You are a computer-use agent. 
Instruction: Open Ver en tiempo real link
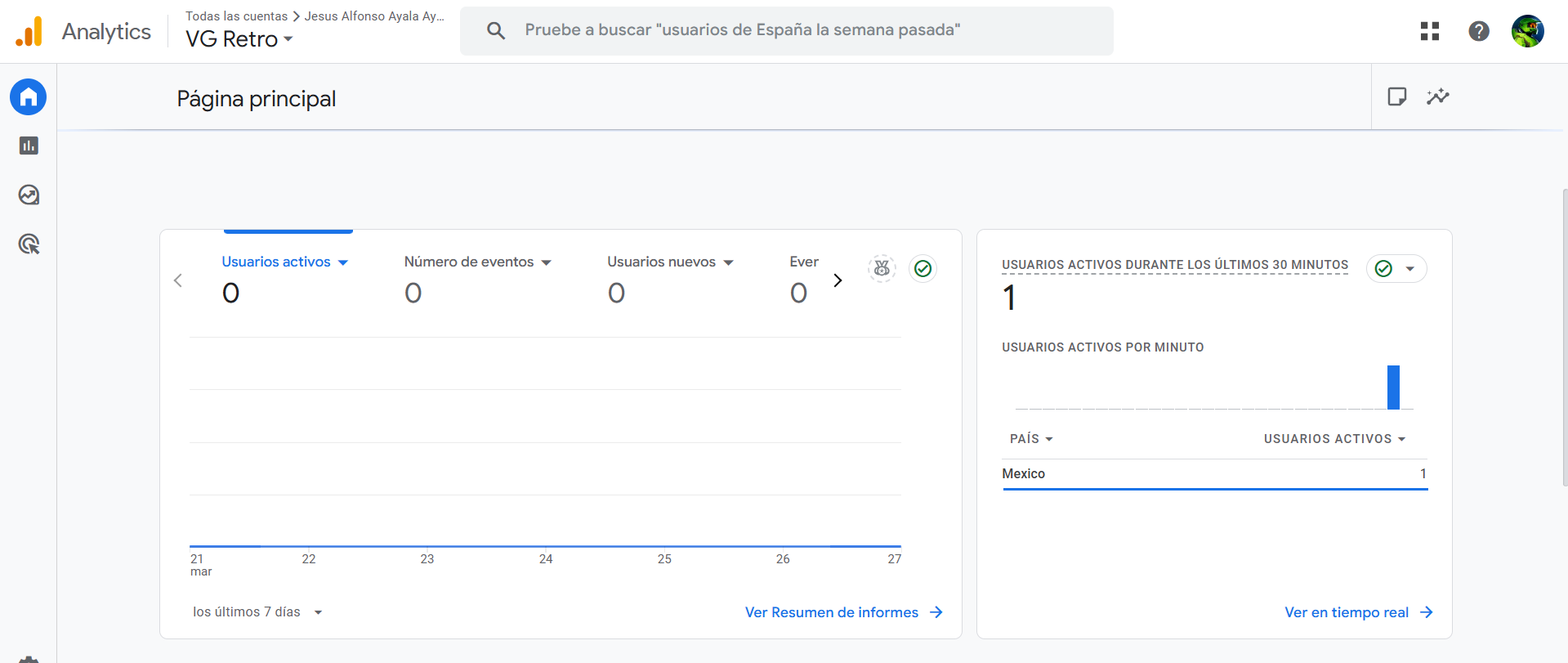click(x=1347, y=612)
